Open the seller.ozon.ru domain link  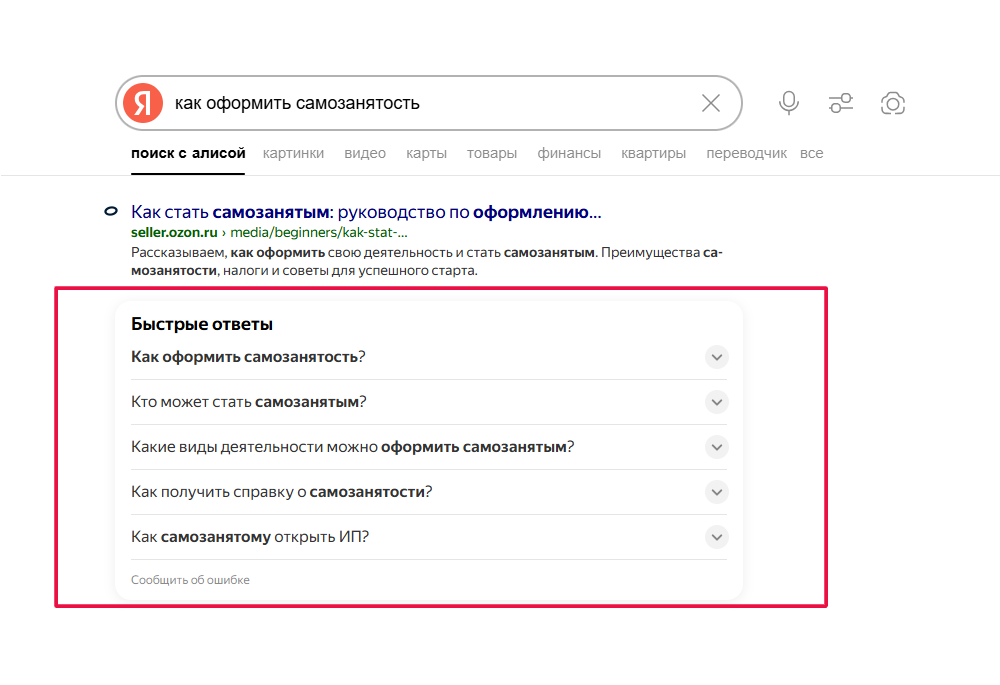[174, 232]
